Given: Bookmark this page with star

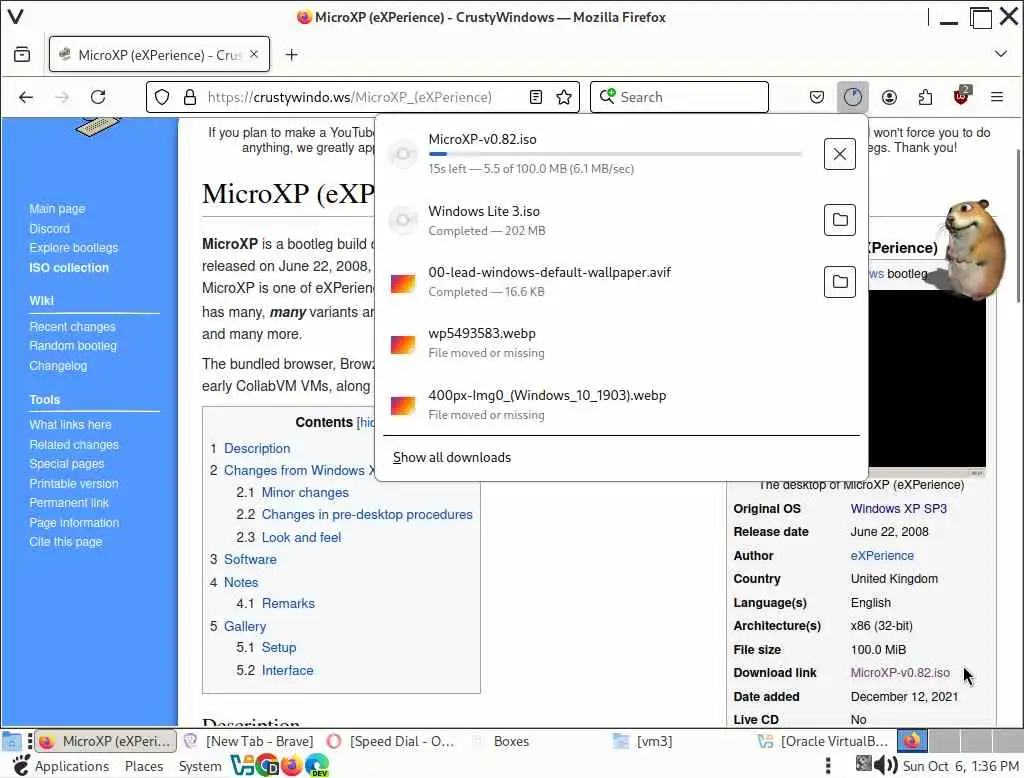Looking at the screenshot, I should pos(564,97).
